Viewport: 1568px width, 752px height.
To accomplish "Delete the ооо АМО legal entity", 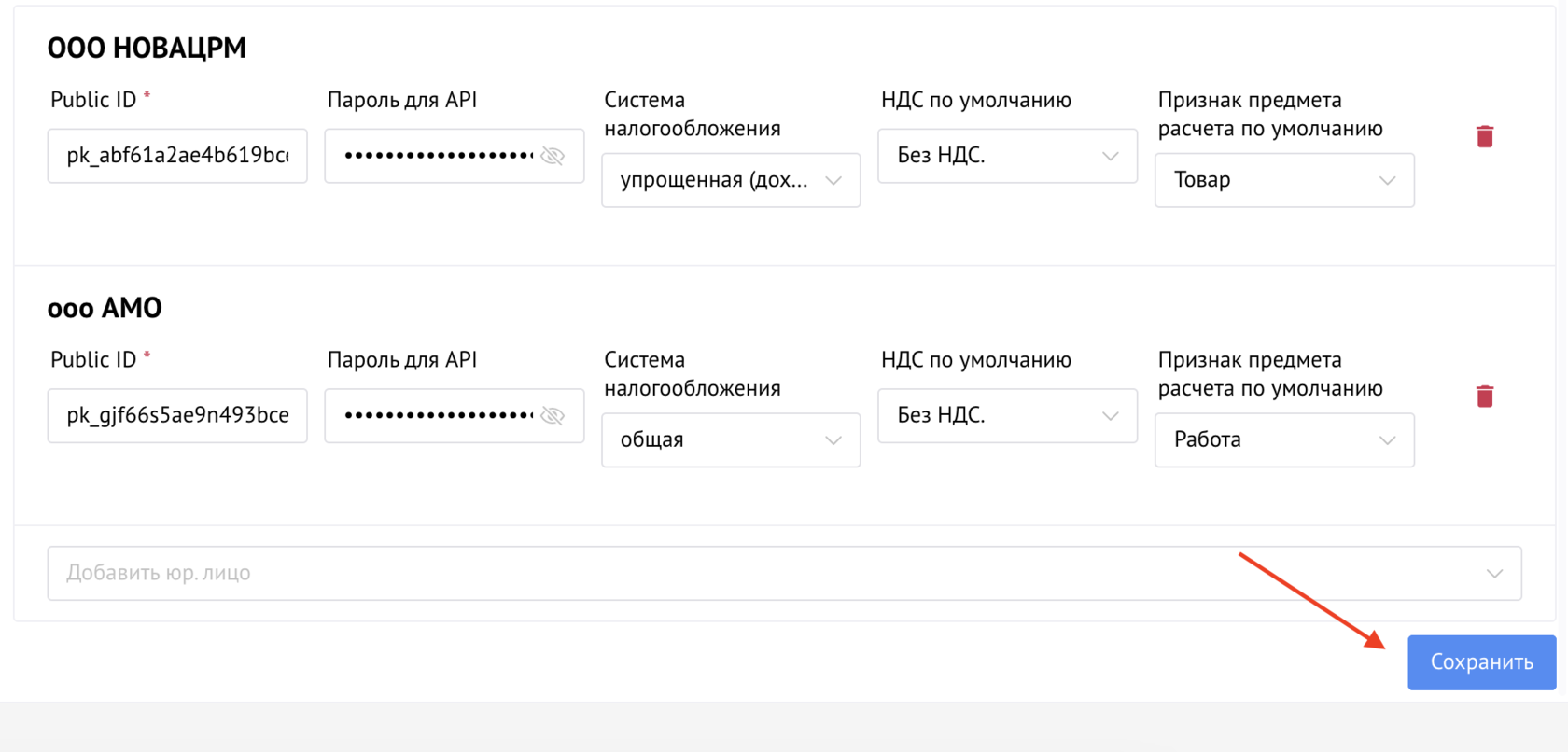I will (1484, 397).
